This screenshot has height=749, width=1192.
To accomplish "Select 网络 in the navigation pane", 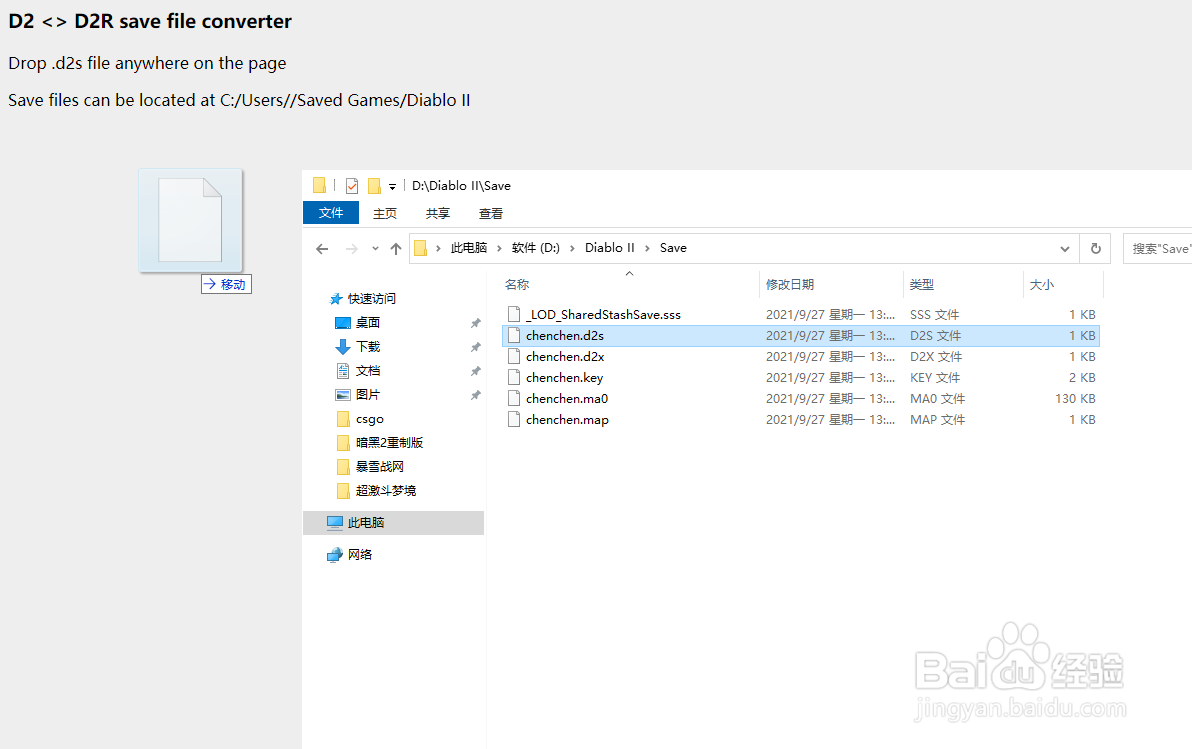I will (x=360, y=555).
